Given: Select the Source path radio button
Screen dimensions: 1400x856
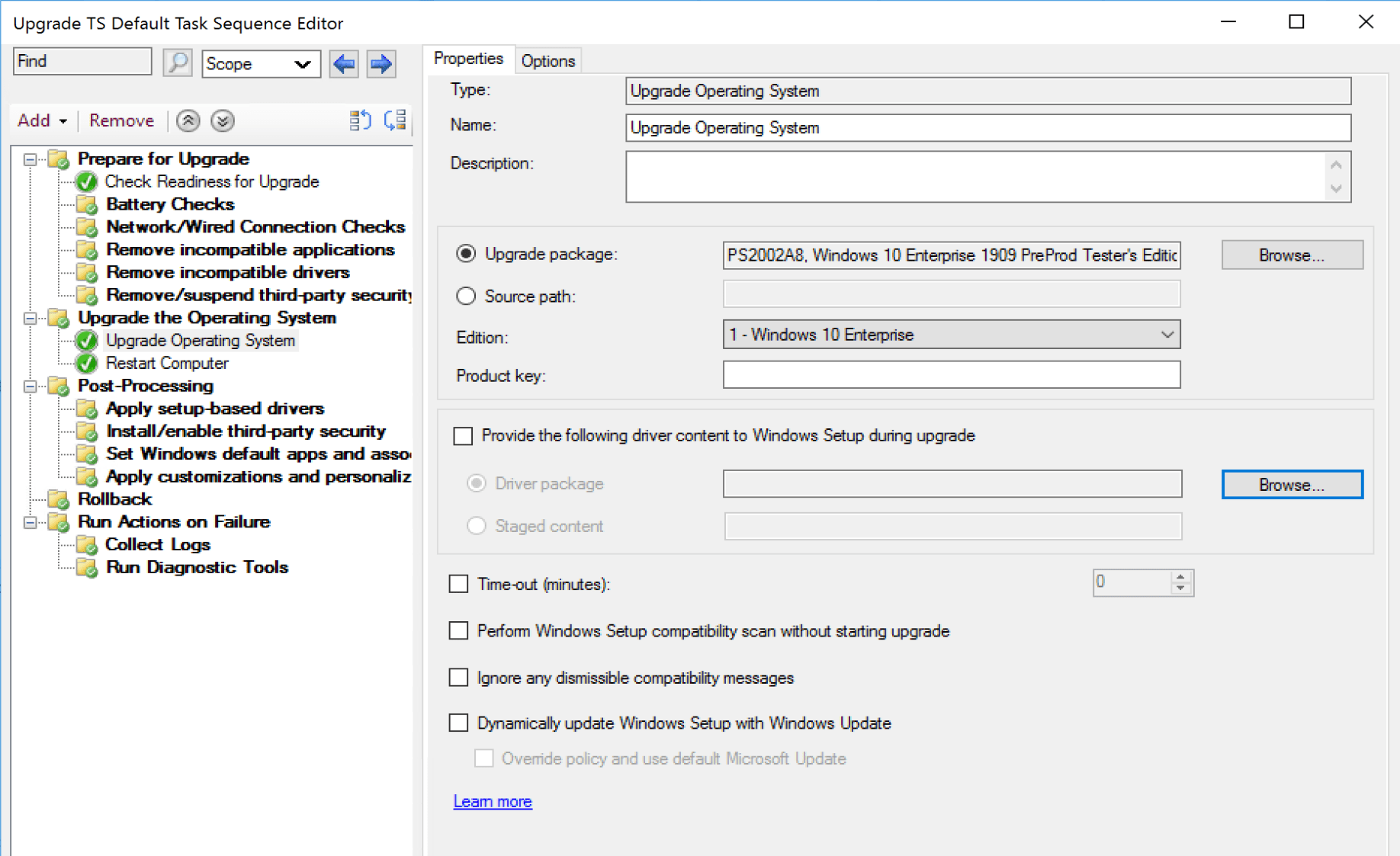Looking at the screenshot, I should click(466, 296).
